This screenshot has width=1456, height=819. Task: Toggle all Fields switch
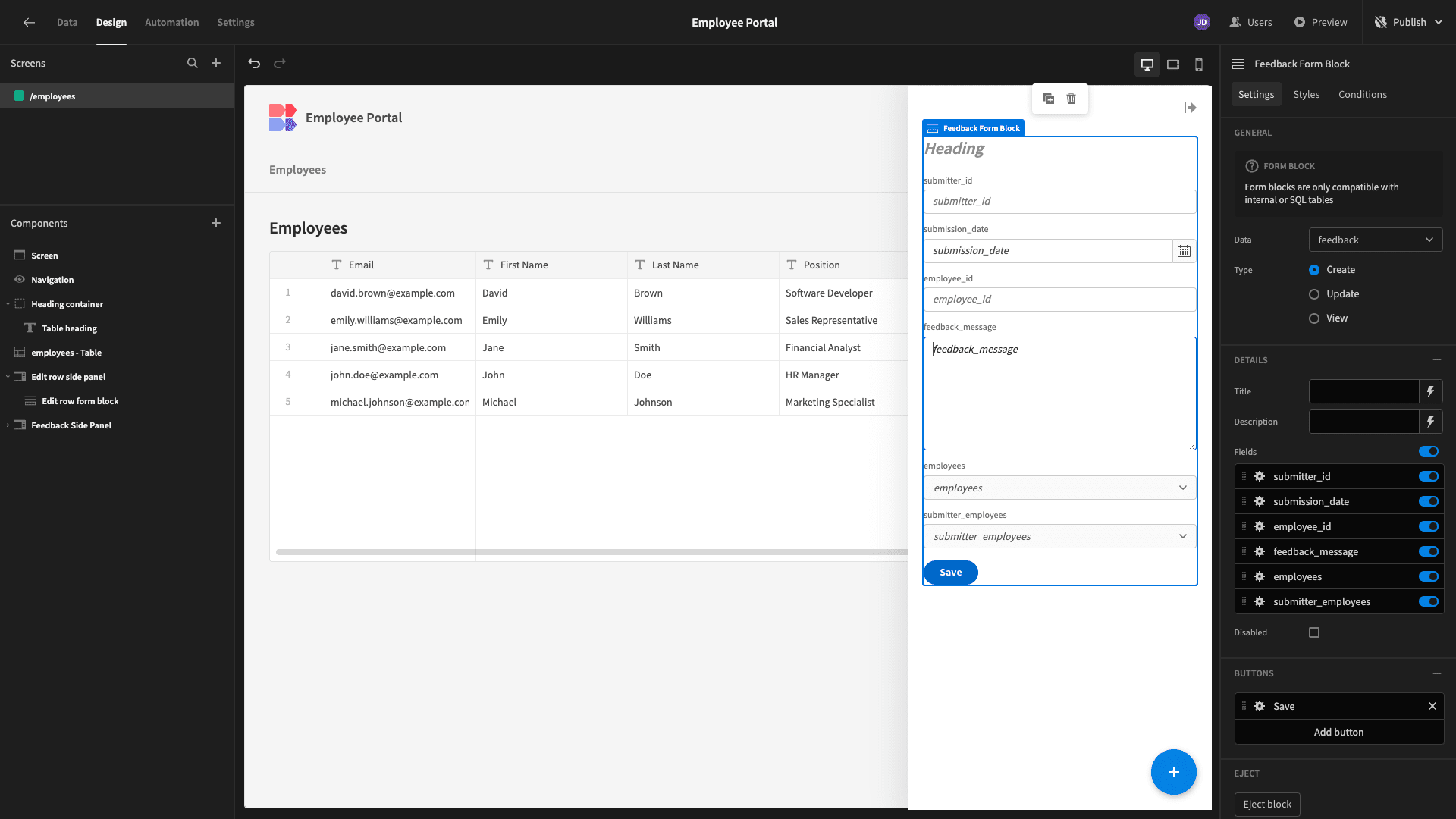[1429, 451]
